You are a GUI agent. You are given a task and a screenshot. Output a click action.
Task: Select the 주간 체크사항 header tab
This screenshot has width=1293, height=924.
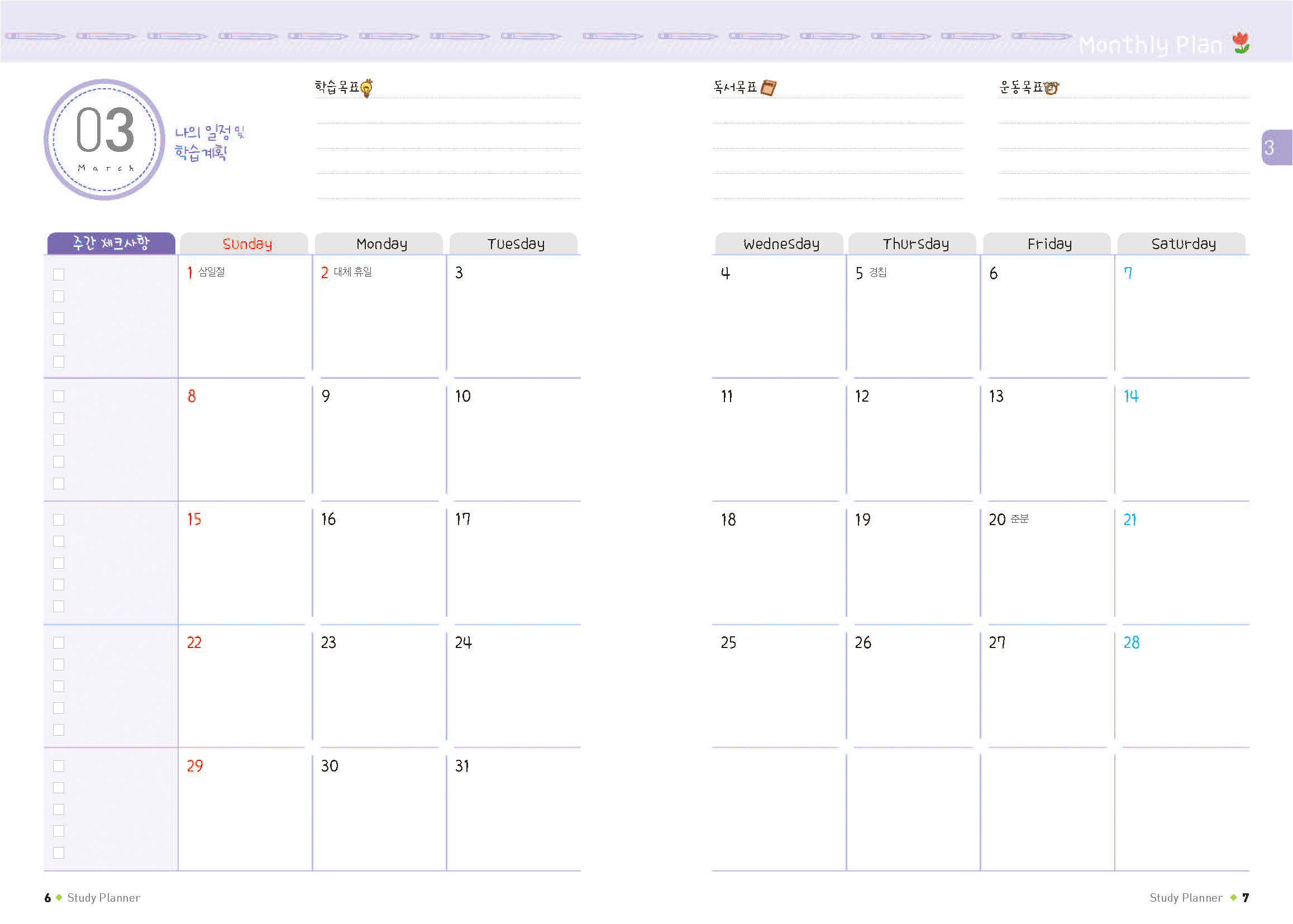[111, 243]
